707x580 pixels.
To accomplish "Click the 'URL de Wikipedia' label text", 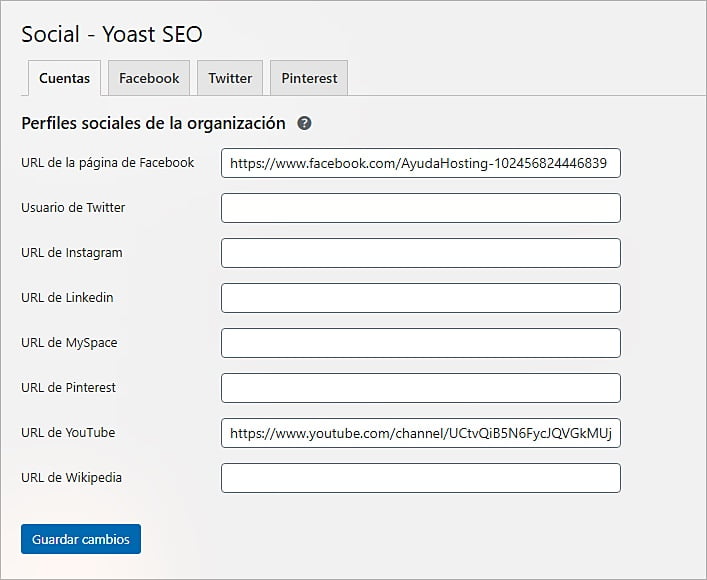I will click(71, 478).
